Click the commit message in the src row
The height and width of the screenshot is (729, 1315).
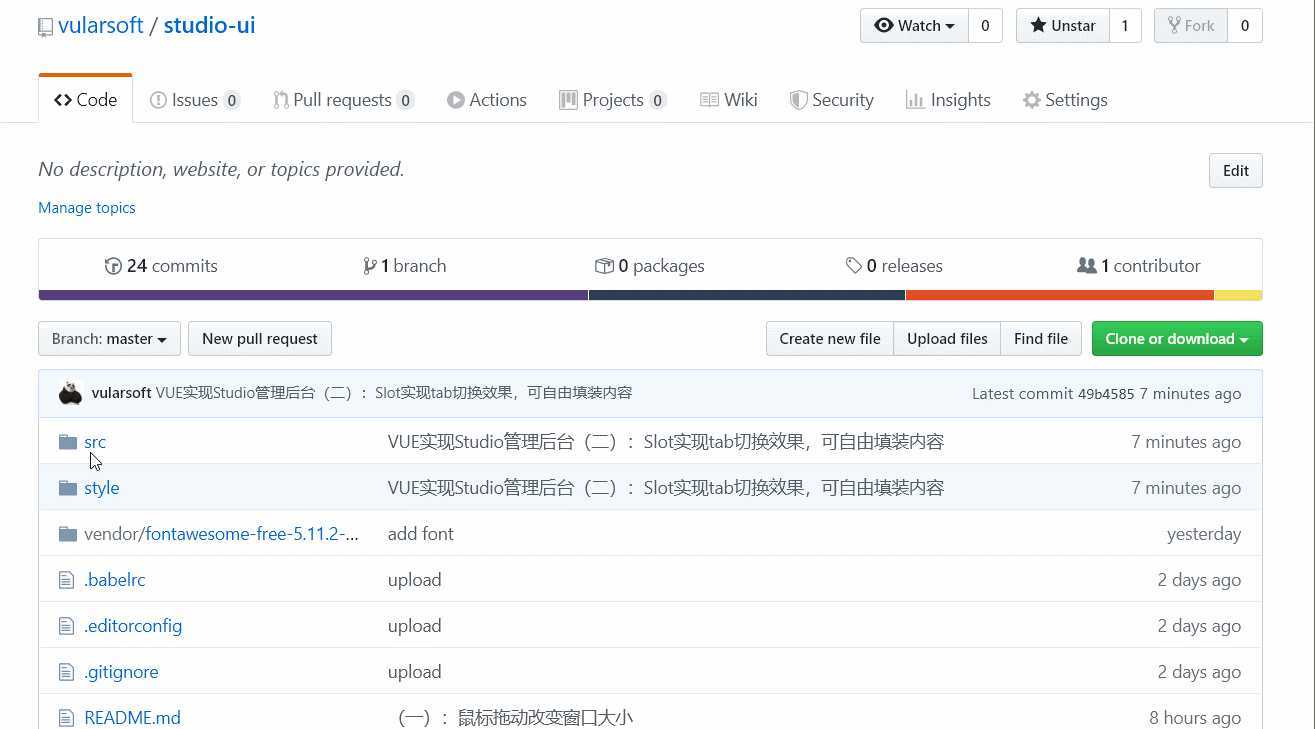pyautogui.click(x=666, y=442)
